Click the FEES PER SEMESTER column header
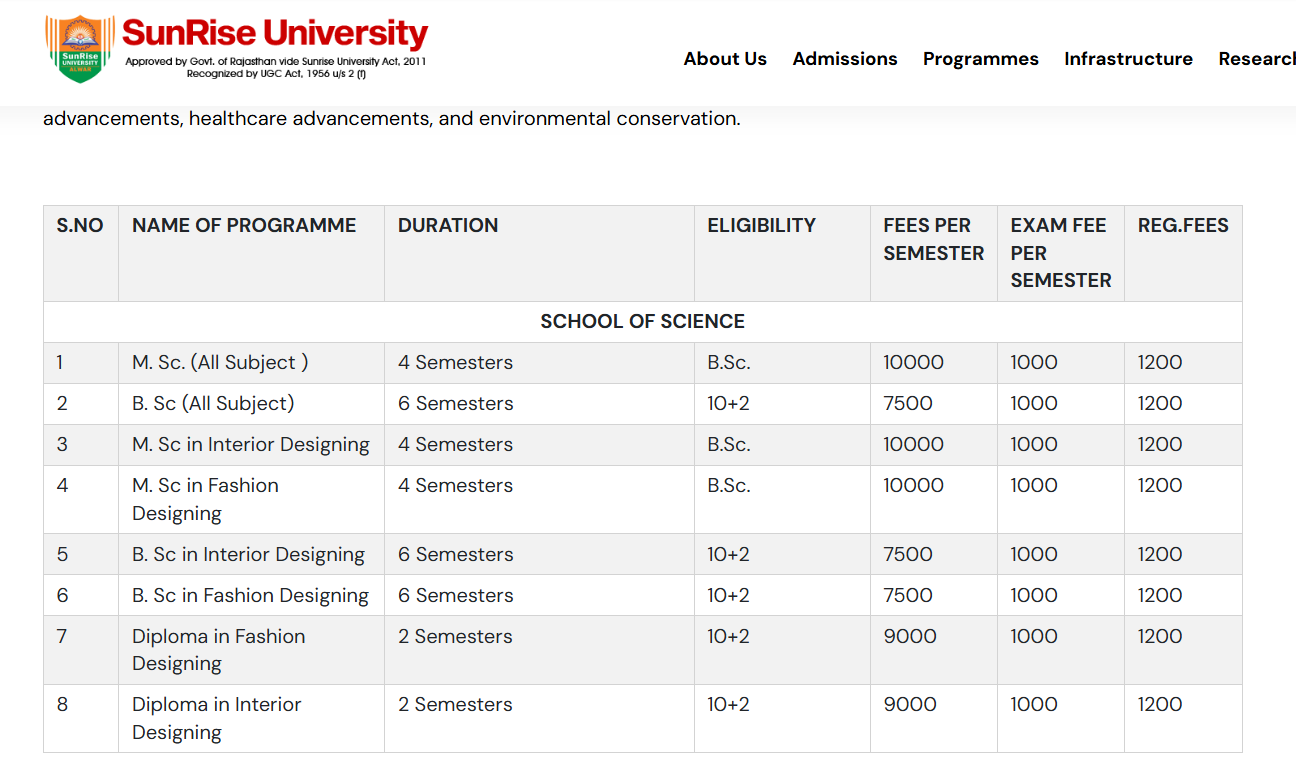Viewport: 1296px width, 773px height. tap(933, 239)
